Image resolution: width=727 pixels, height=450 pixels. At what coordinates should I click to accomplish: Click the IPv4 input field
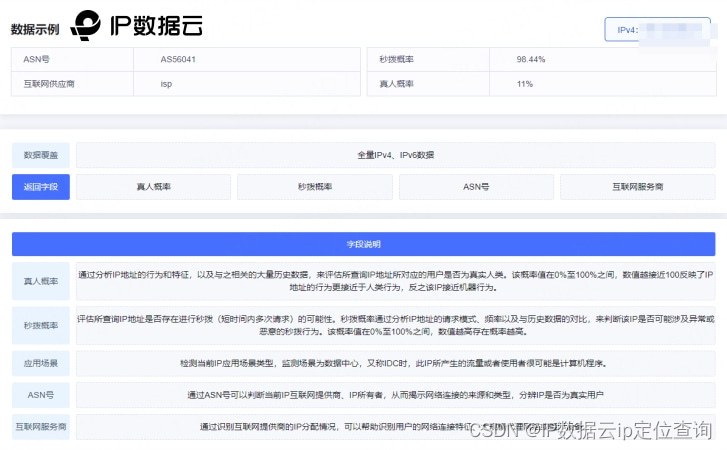[x=657, y=29]
